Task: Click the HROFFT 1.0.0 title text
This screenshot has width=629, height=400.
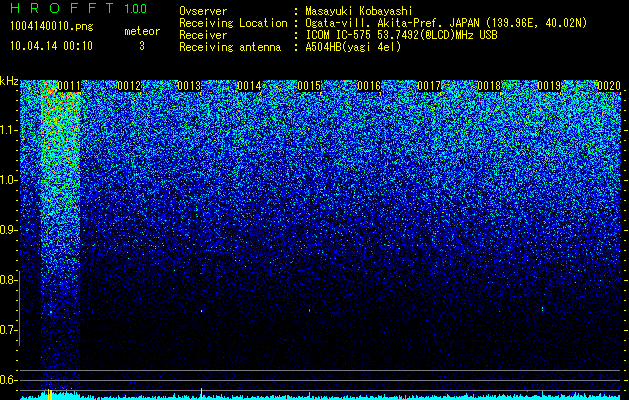Action: pos(79,8)
